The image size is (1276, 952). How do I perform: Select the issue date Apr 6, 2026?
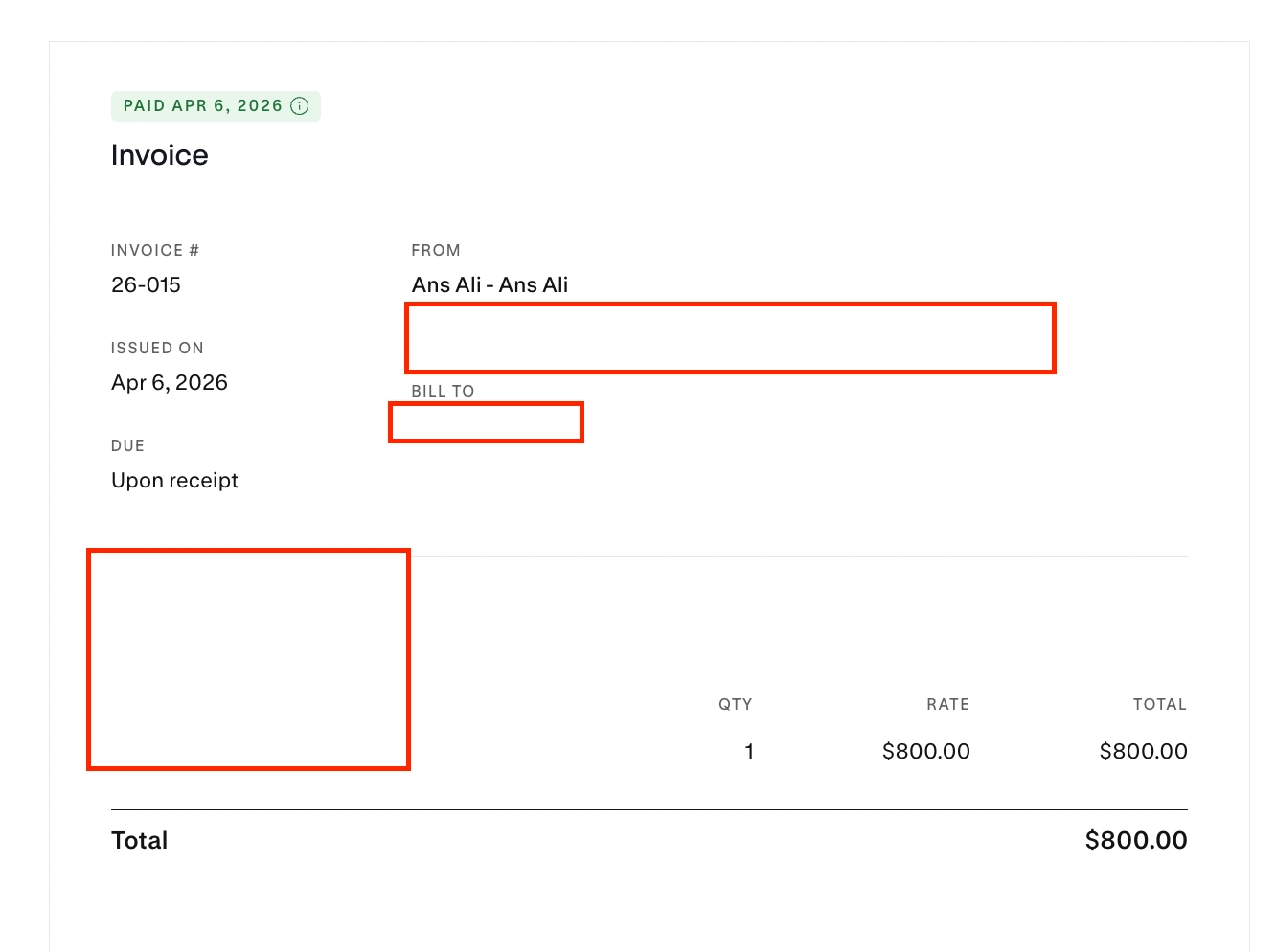[170, 382]
